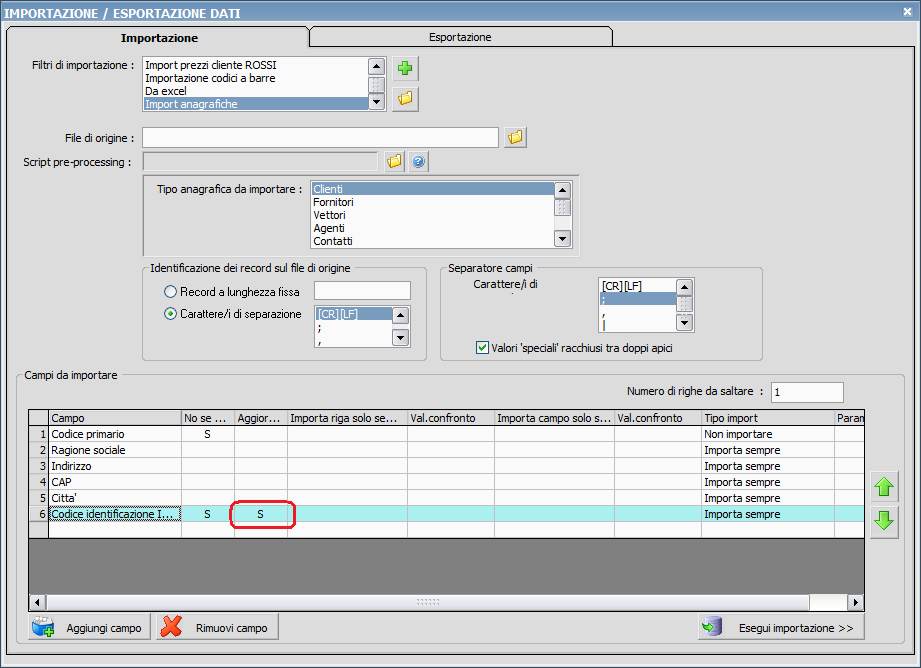The width and height of the screenshot is (921, 668).
Task: Click Aggiungi campo button
Action: (x=89, y=627)
